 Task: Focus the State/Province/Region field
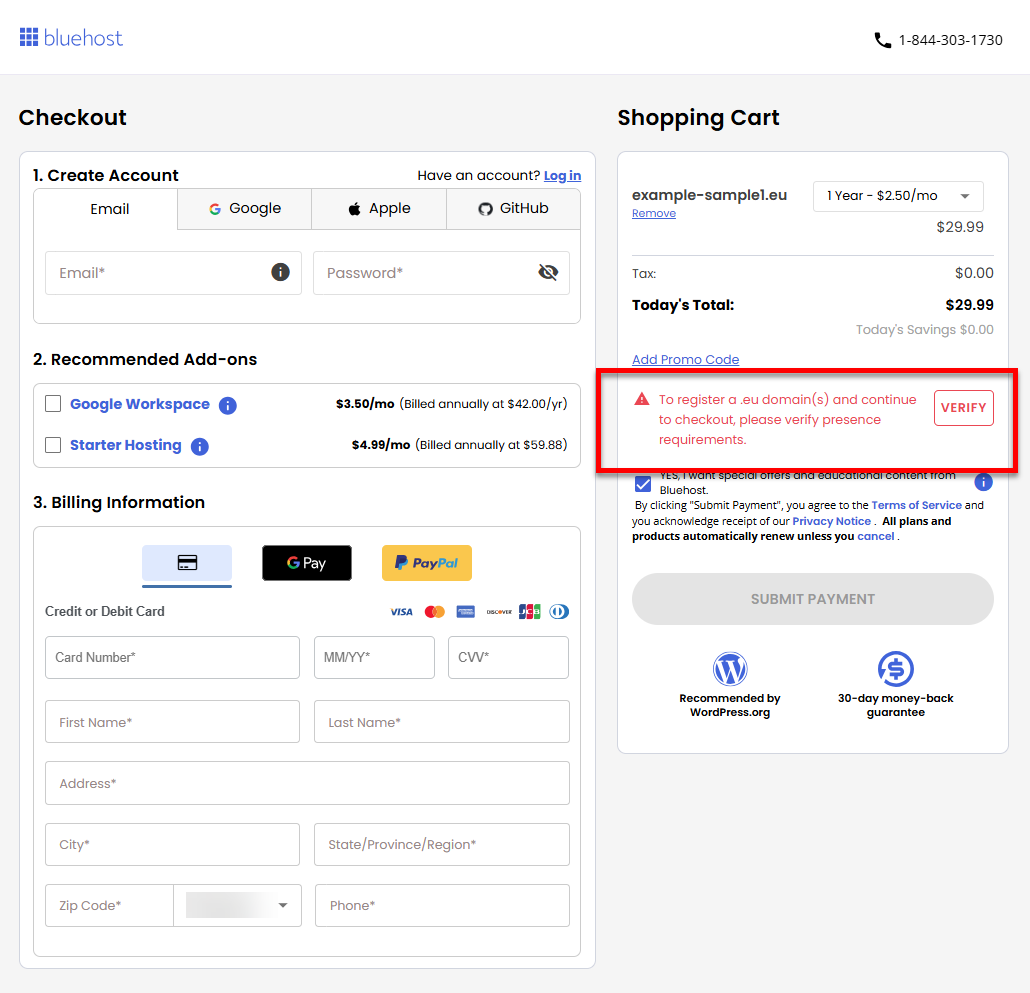pos(442,845)
